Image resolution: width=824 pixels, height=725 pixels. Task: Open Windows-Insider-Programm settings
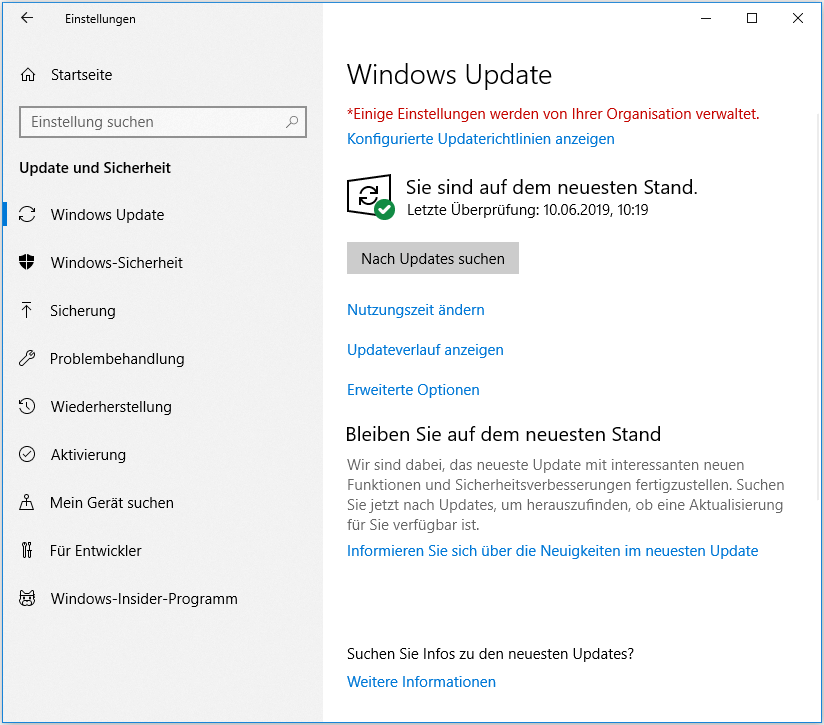tap(144, 599)
